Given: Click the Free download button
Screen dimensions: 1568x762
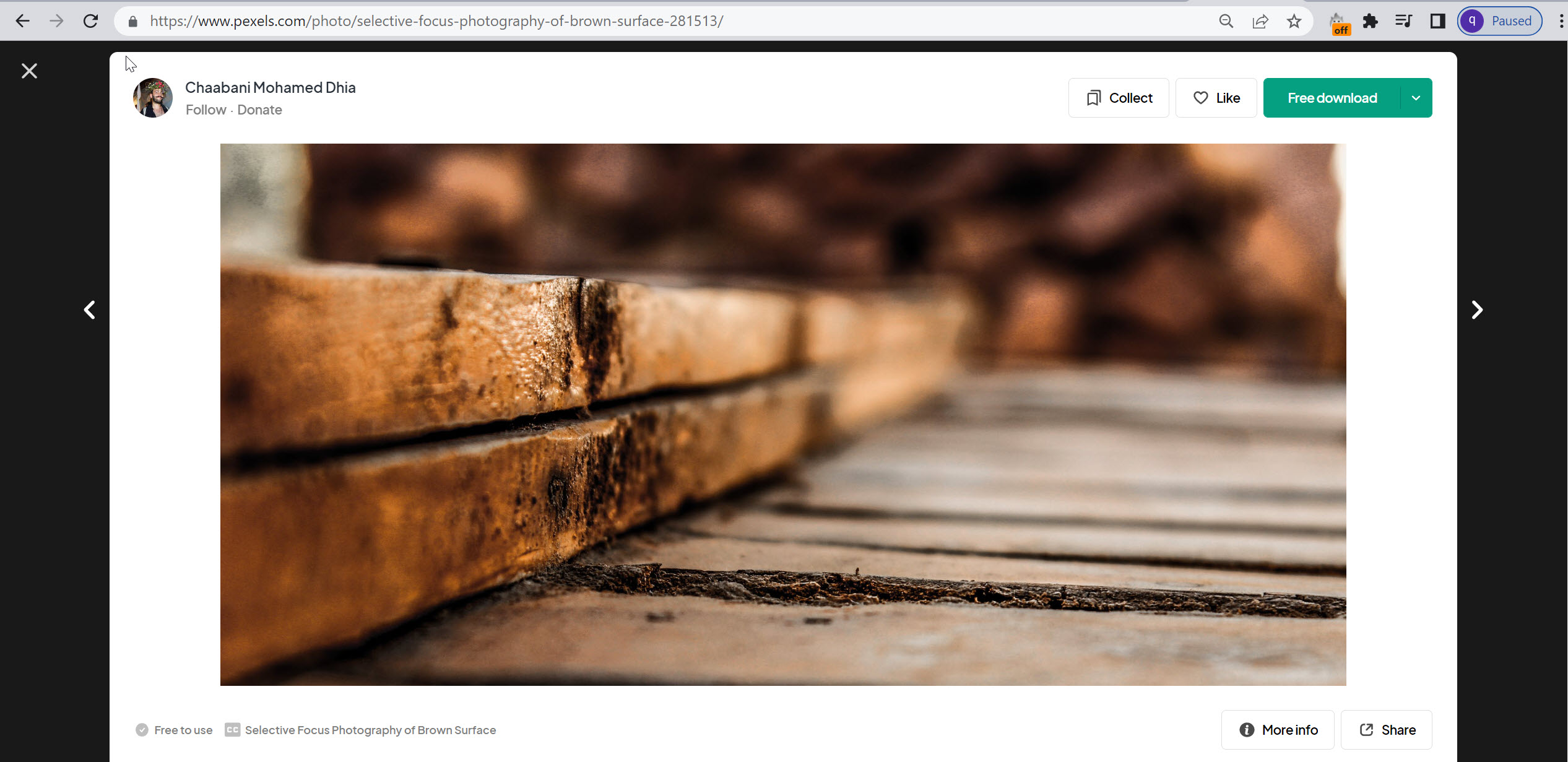Looking at the screenshot, I should tap(1332, 98).
